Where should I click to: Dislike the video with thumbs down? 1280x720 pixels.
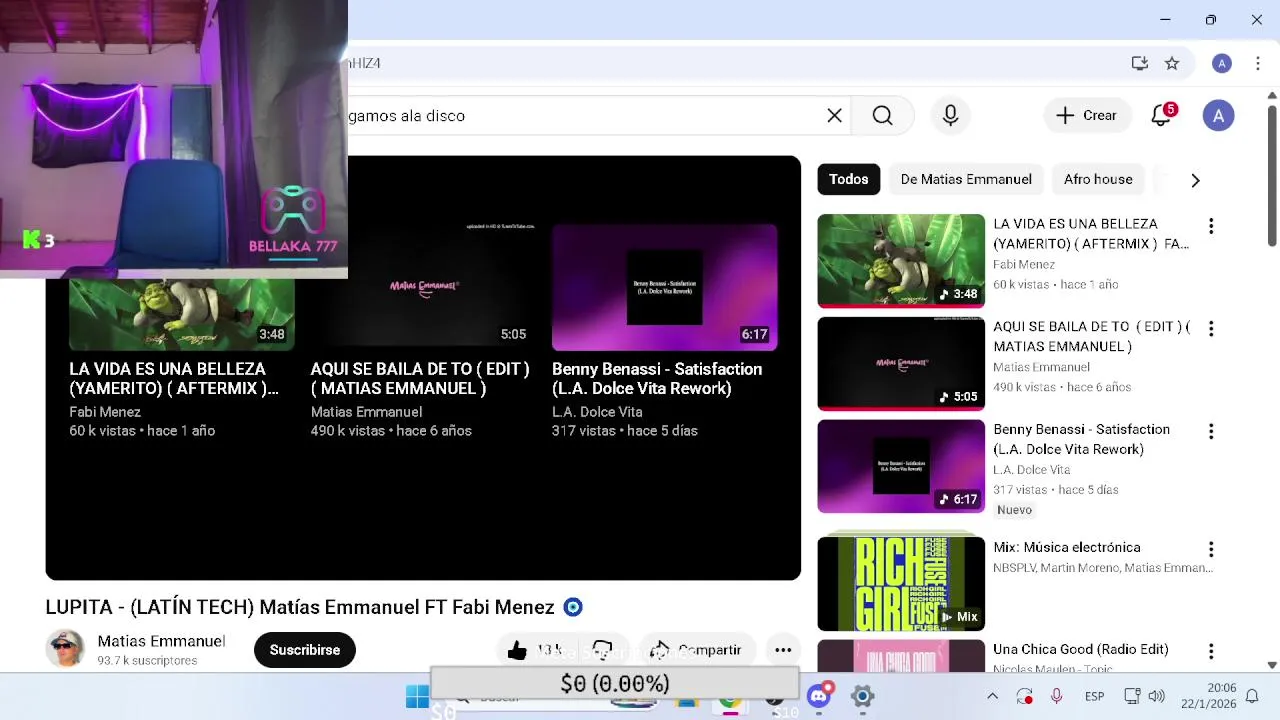(x=602, y=650)
